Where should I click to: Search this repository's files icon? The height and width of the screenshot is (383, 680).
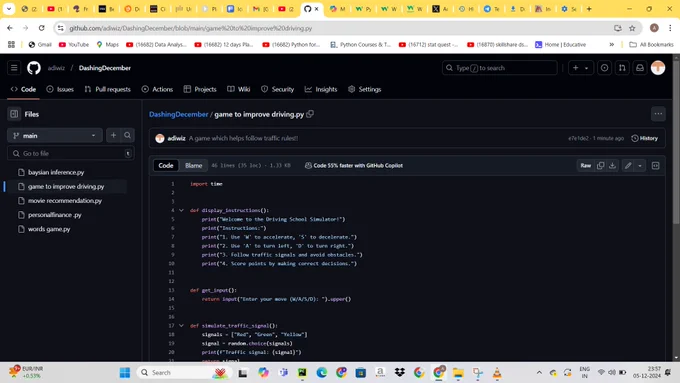pyautogui.click(x=128, y=135)
